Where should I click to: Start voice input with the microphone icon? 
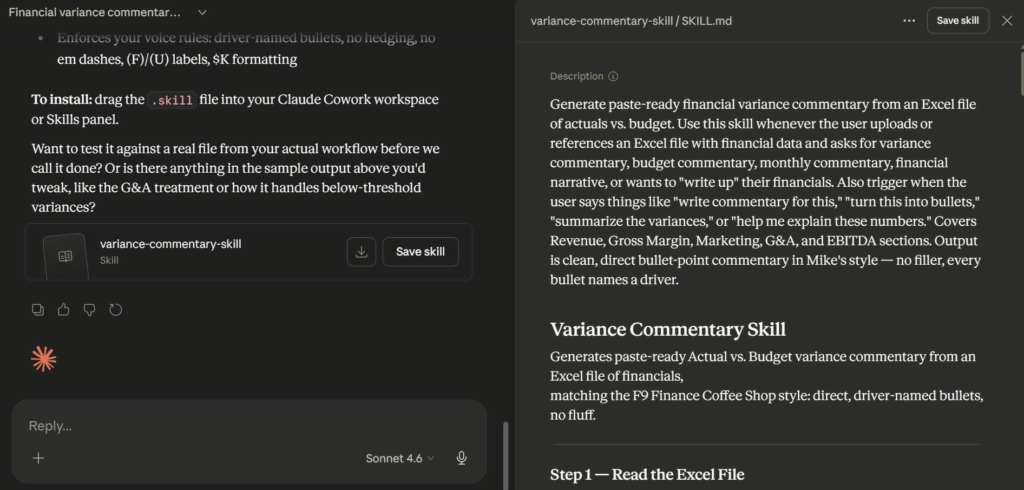point(462,458)
